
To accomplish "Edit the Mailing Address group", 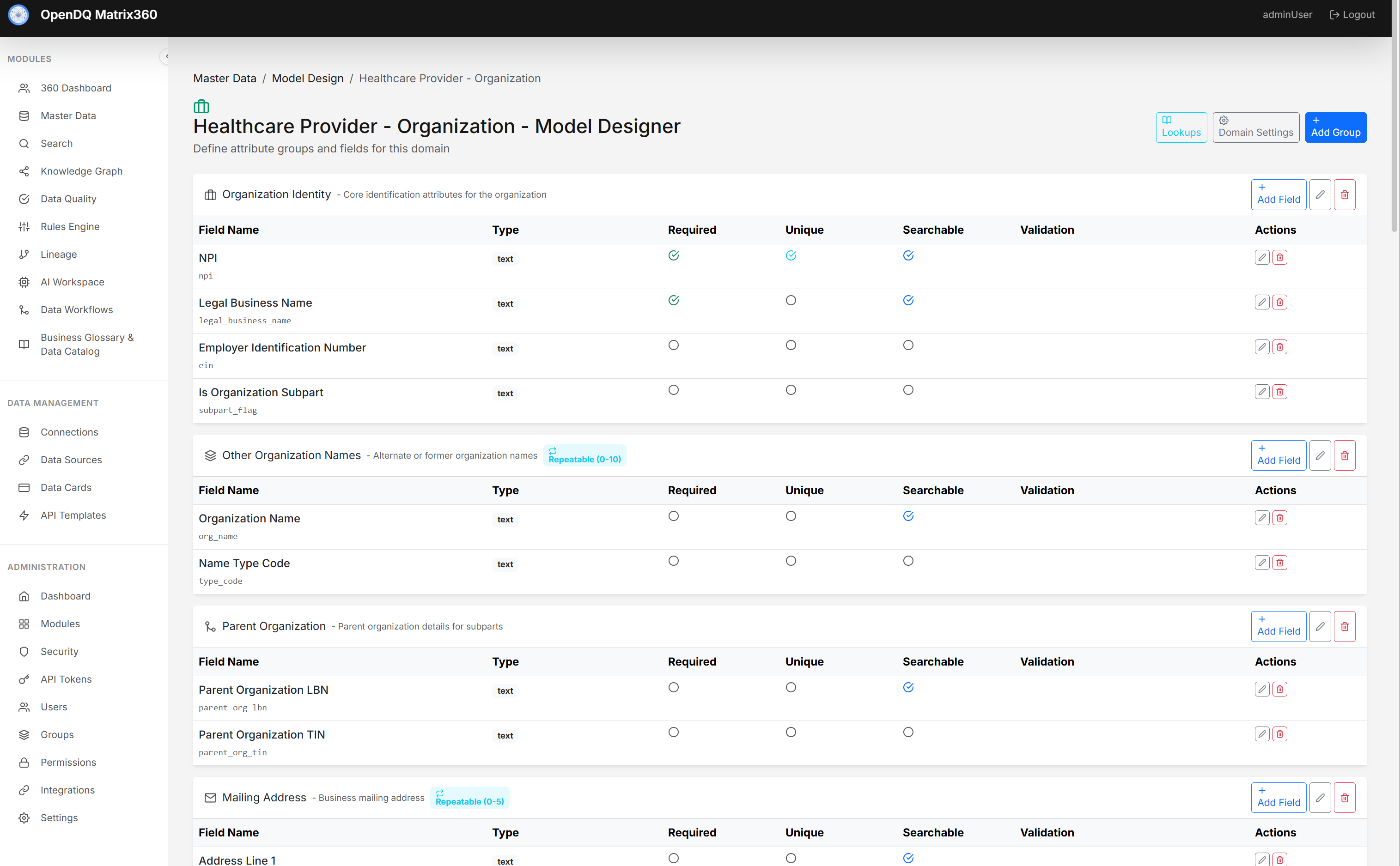I will 1320,797.
